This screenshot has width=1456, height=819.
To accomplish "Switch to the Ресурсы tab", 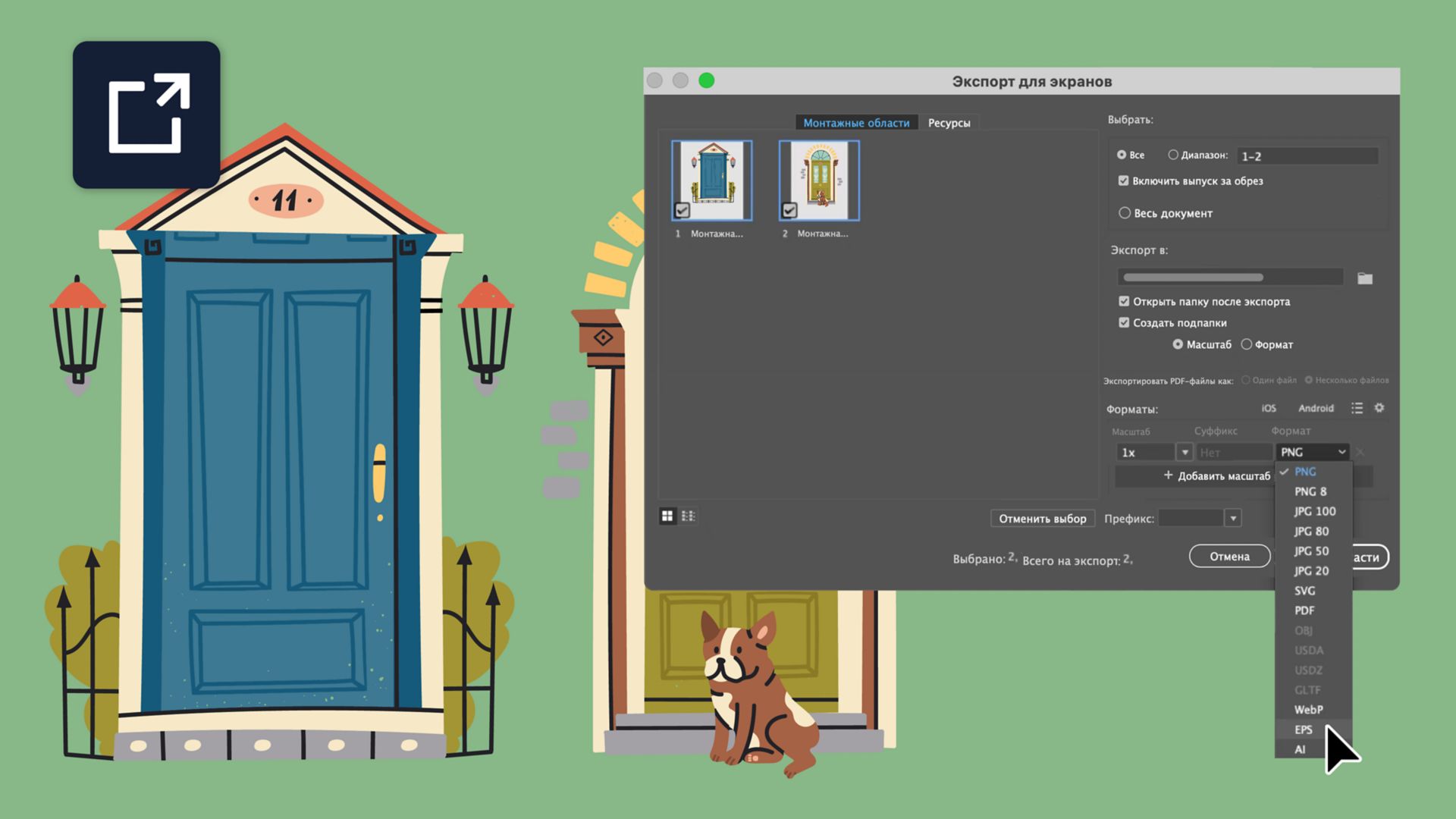I will 949,123.
